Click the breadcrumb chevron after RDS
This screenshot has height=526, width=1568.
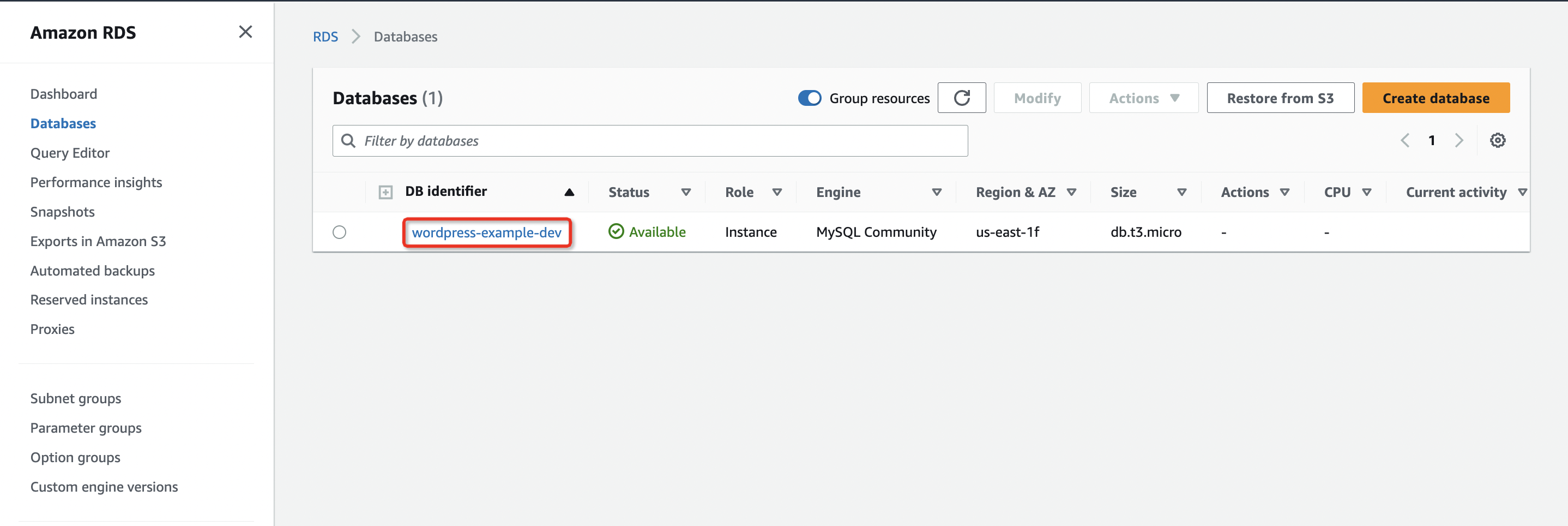[x=355, y=36]
